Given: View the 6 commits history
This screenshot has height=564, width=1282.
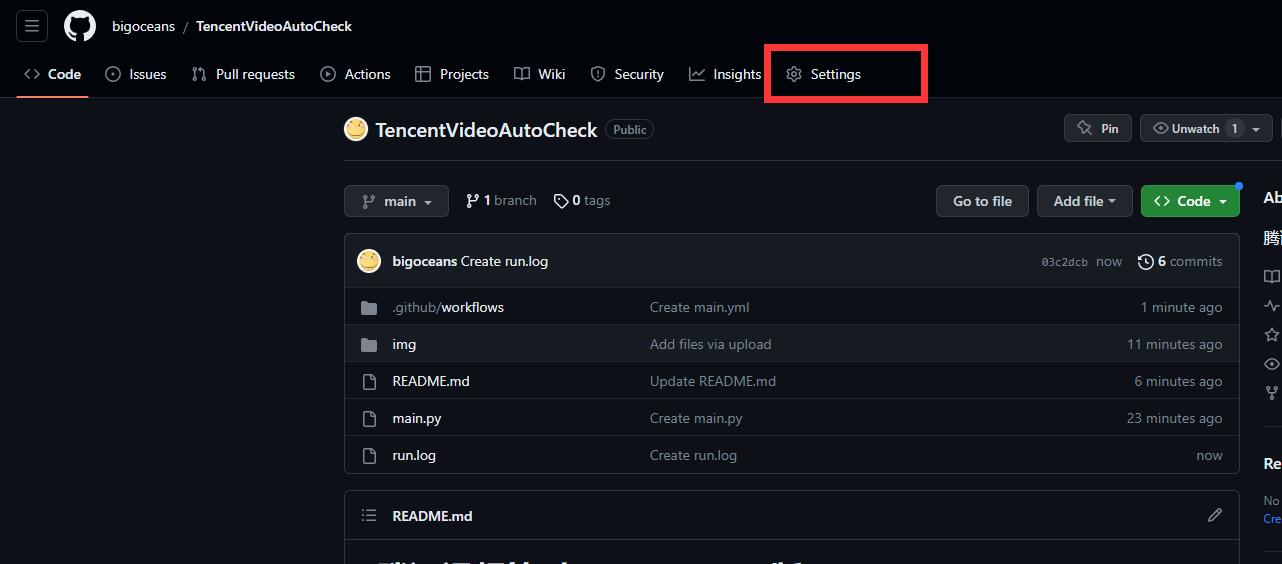Looking at the screenshot, I should click(1180, 261).
